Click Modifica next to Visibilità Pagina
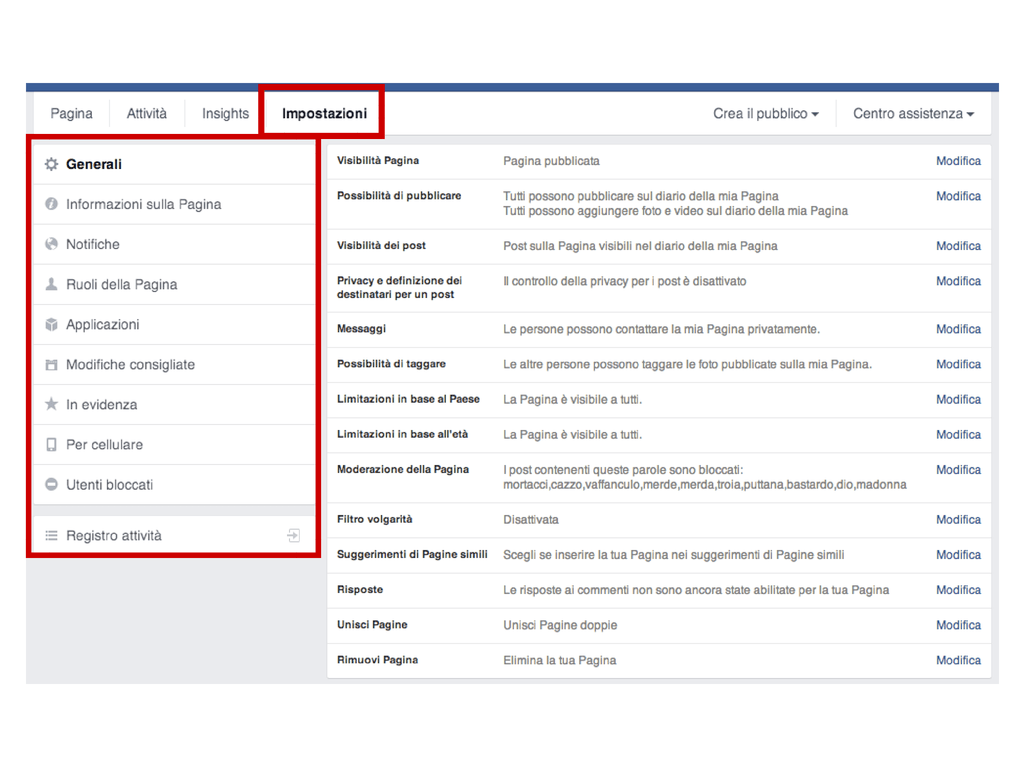This screenshot has width=1024, height=768. click(958, 161)
